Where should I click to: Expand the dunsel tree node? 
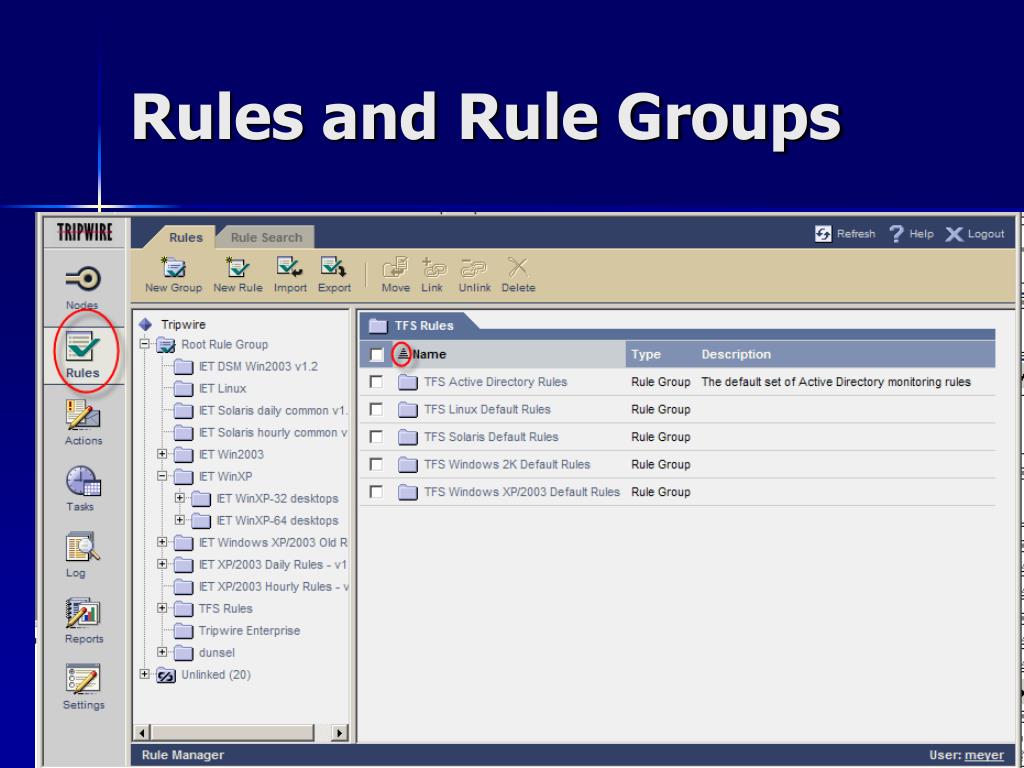click(162, 652)
